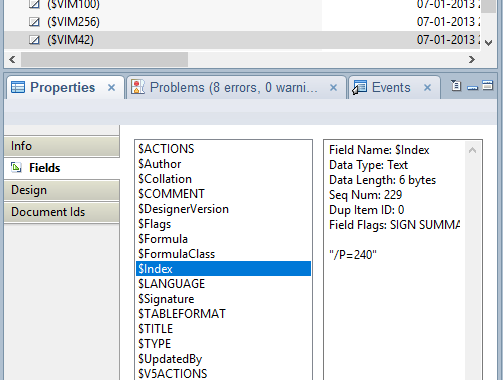Screen dimensions: 503x380
Task: Click the Field Name: $Index line
Action: point(379,150)
